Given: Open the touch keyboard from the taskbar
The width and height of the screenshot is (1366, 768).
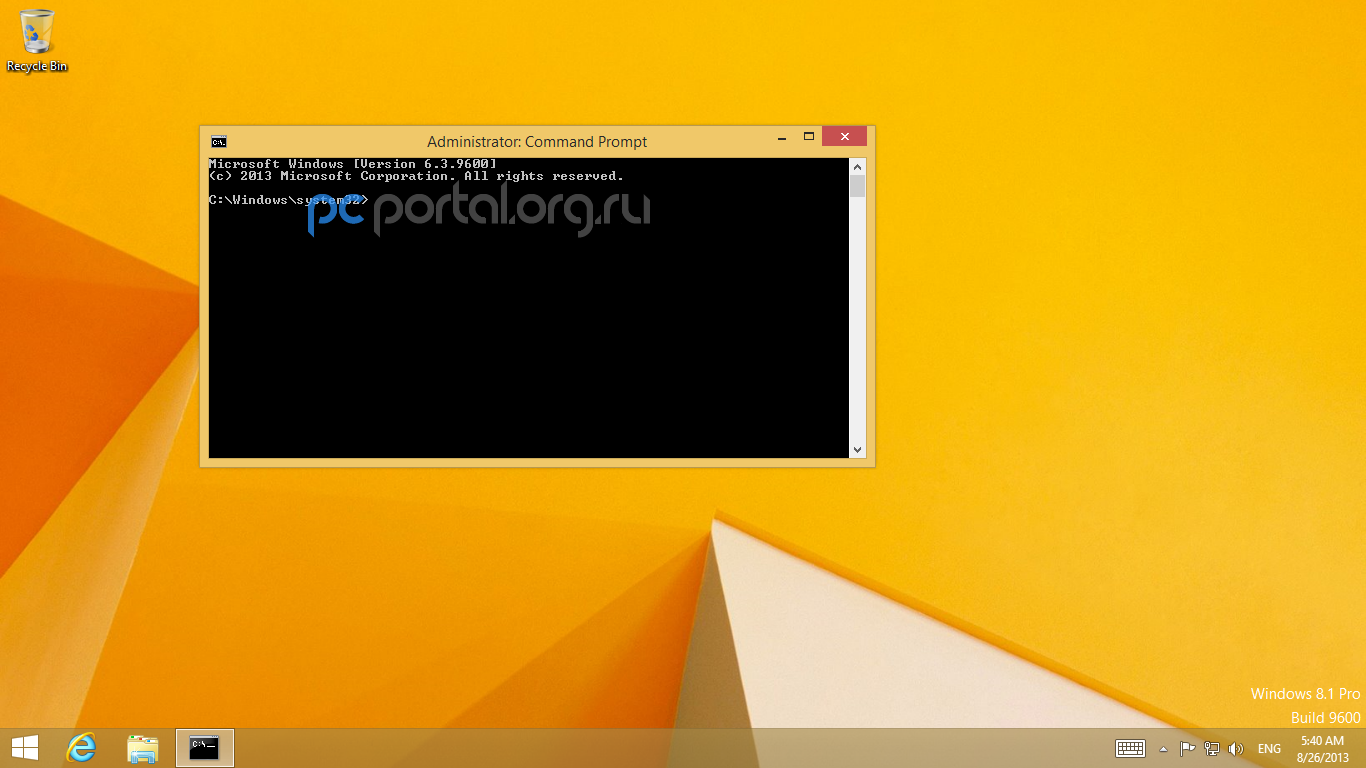Looking at the screenshot, I should coord(1130,748).
